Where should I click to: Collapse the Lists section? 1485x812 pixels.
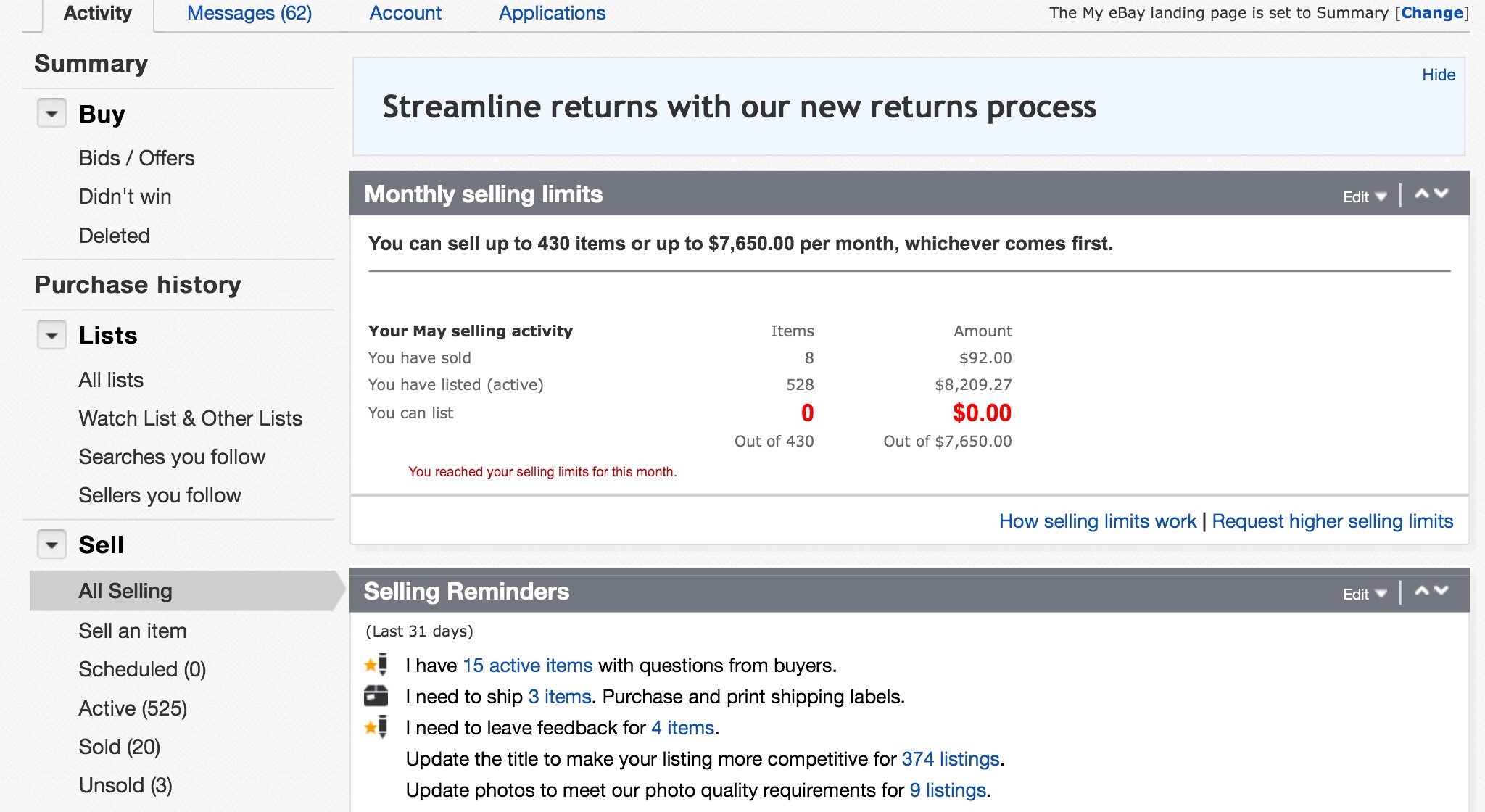[51, 335]
